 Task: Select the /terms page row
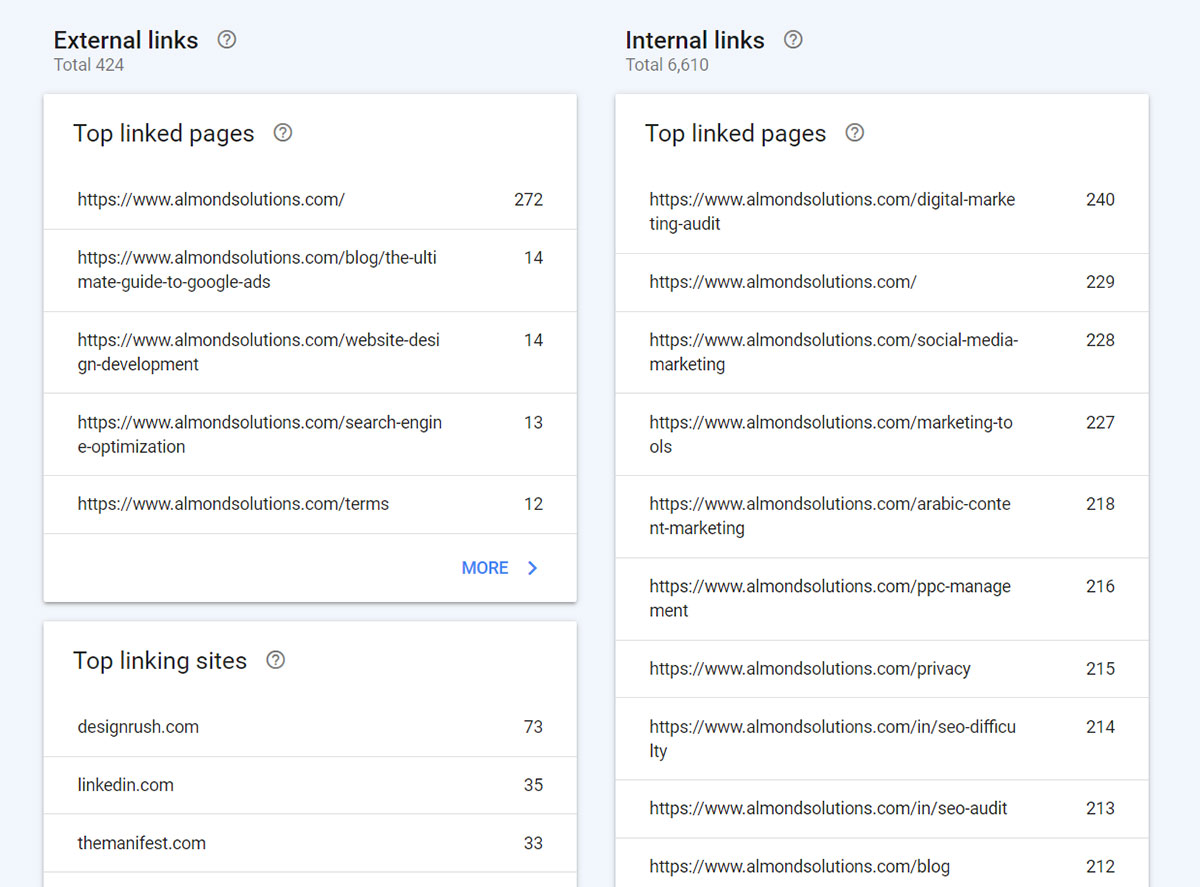click(310, 504)
